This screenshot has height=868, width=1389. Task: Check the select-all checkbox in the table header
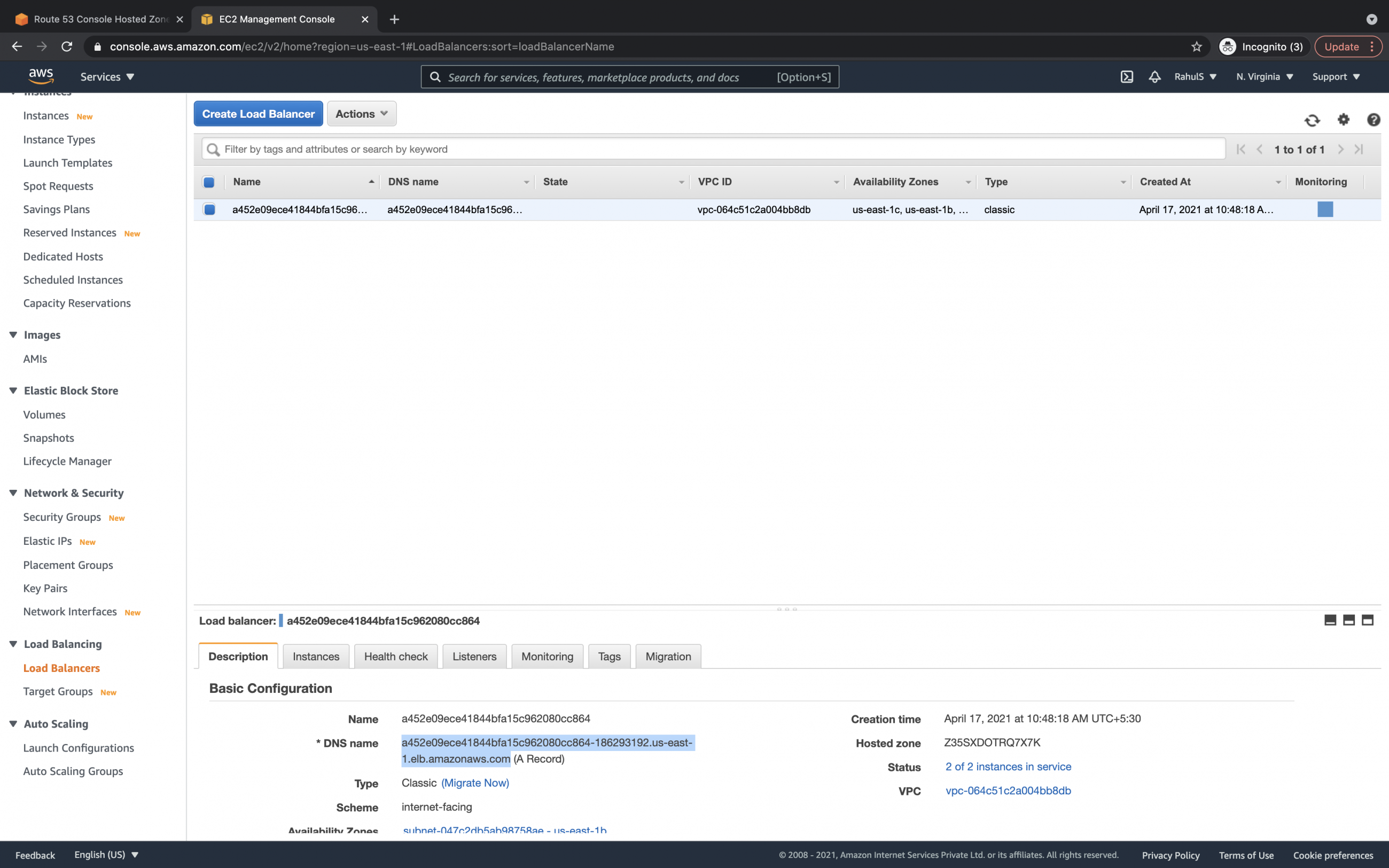[x=209, y=182]
